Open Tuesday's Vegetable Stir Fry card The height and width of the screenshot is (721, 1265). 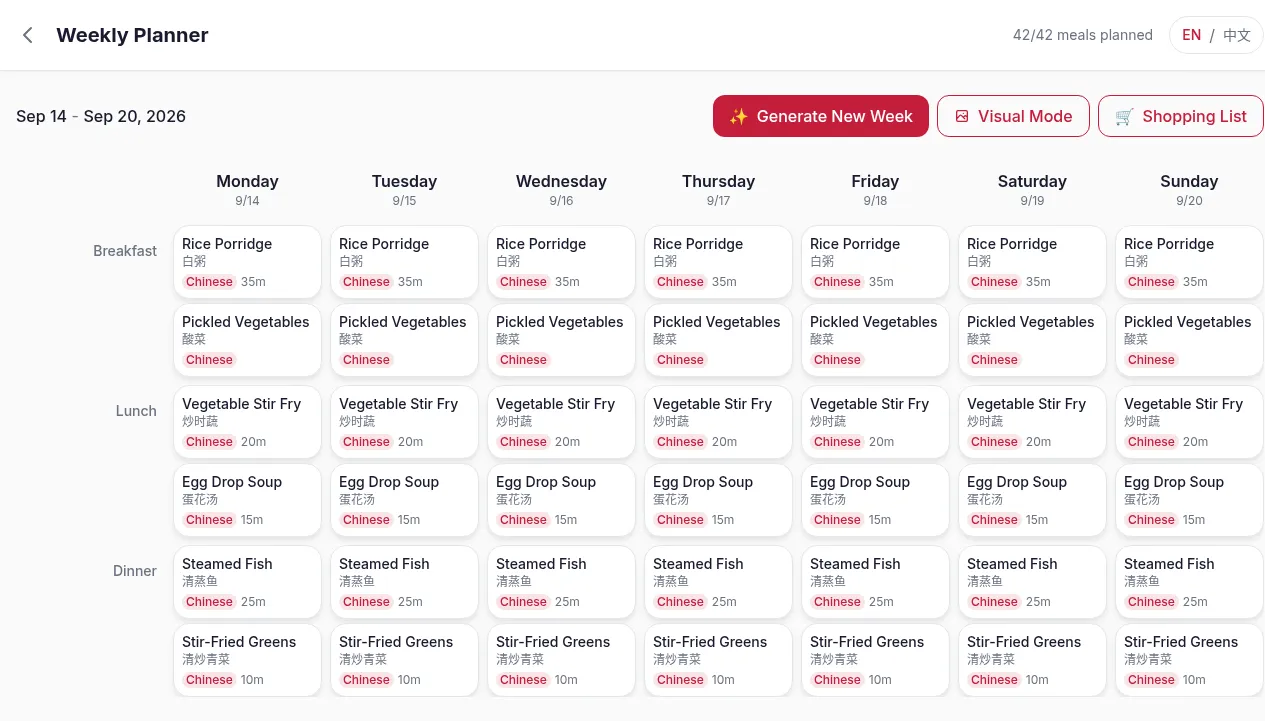pyautogui.click(x=404, y=422)
